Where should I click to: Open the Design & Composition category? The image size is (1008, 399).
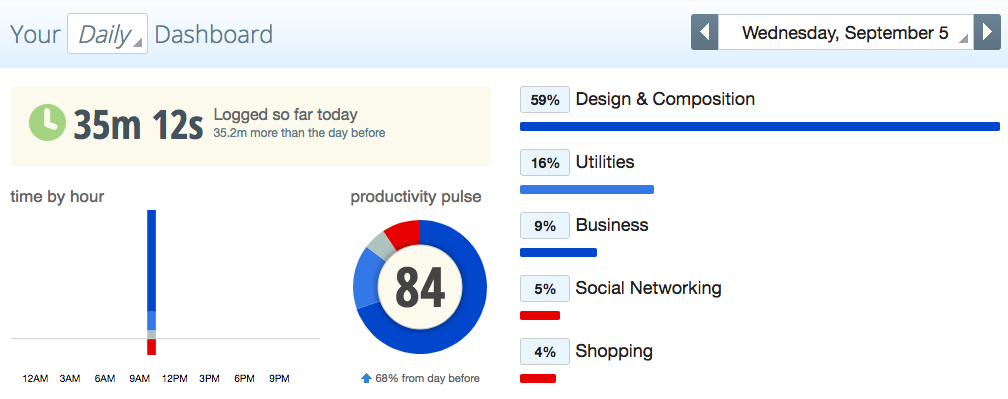[665, 99]
